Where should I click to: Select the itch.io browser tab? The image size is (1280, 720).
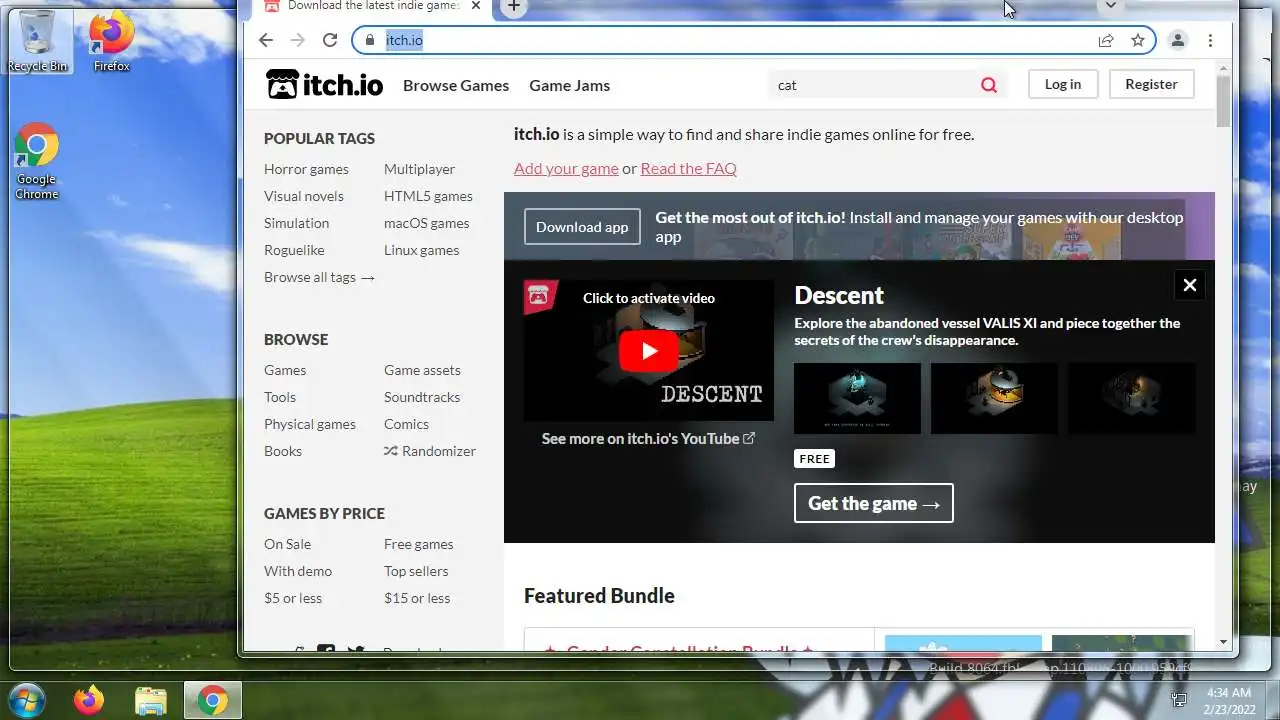coord(370,6)
